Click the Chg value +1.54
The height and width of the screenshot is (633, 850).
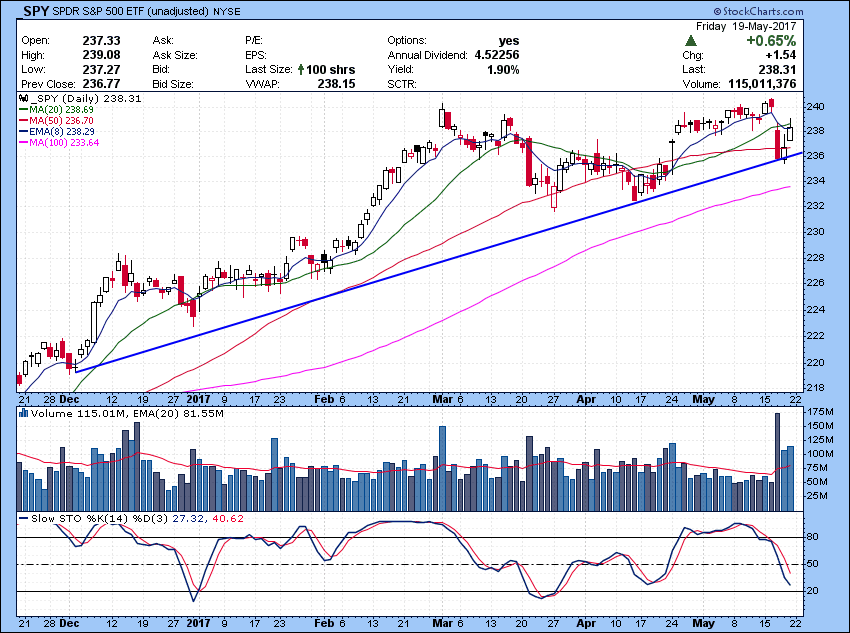tap(781, 55)
